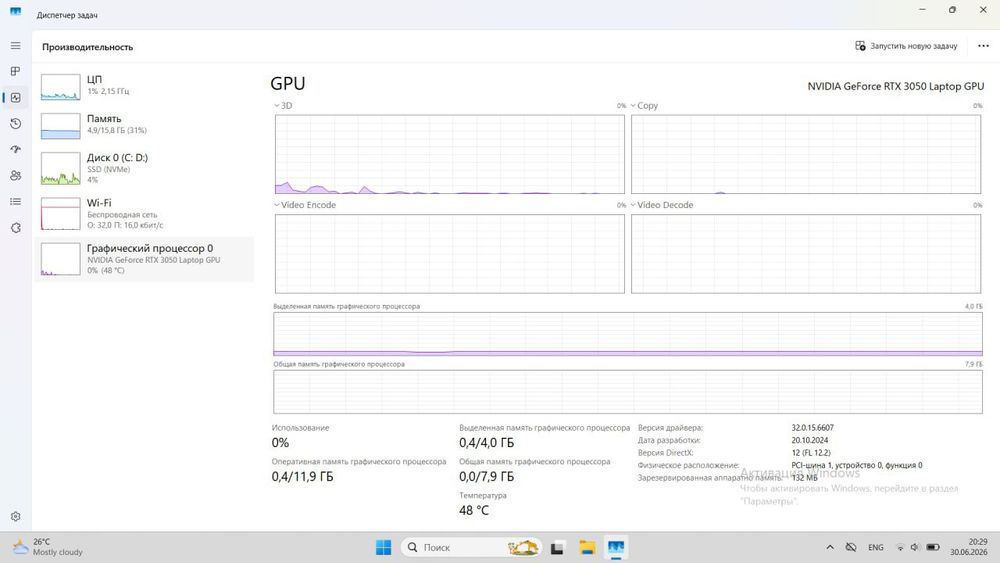Click the '0,4/11,9 ГБ' memory value
Screen dimensions: 1000x563
click(x=302, y=477)
